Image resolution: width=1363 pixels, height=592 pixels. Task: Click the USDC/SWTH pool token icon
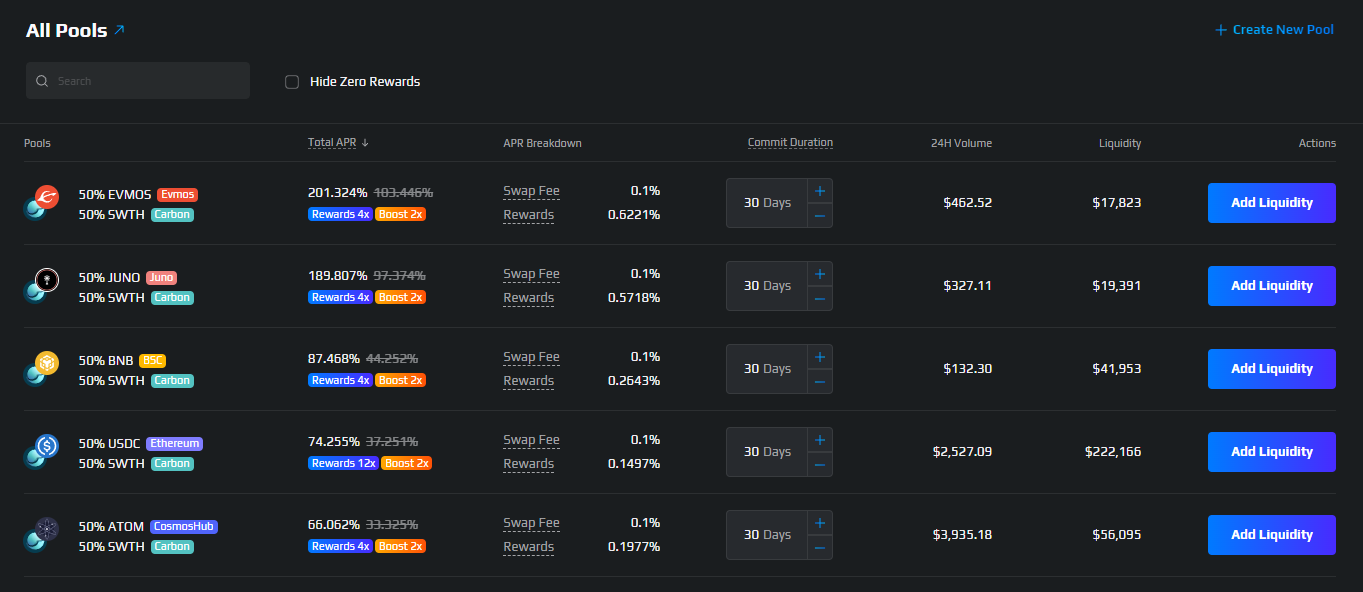(42, 451)
